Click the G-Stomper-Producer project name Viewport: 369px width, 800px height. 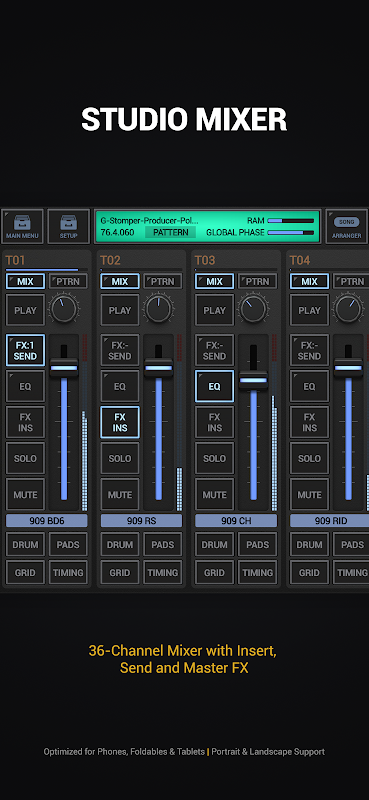pyautogui.click(x=150, y=221)
